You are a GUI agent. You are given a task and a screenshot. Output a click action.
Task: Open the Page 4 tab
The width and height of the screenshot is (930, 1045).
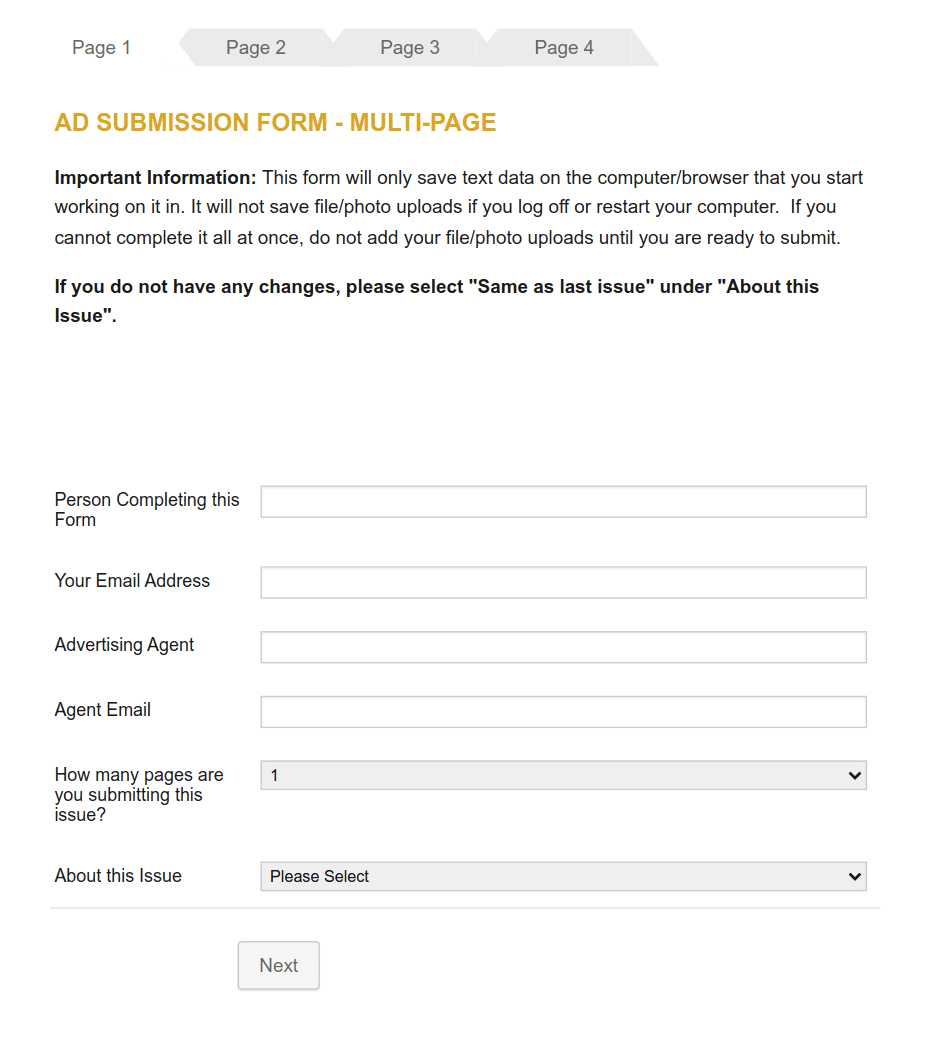click(563, 47)
